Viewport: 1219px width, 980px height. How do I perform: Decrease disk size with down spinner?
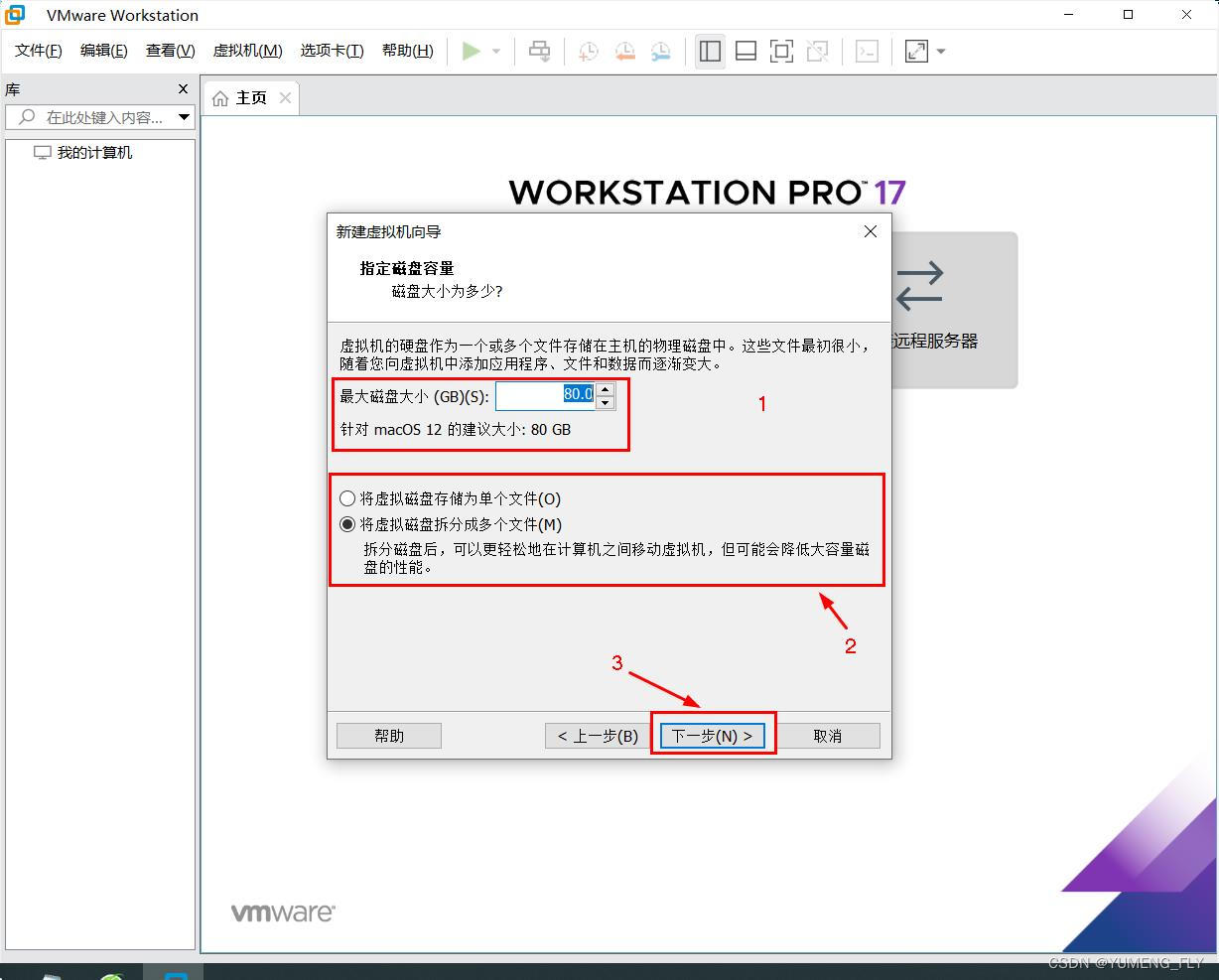pos(606,403)
